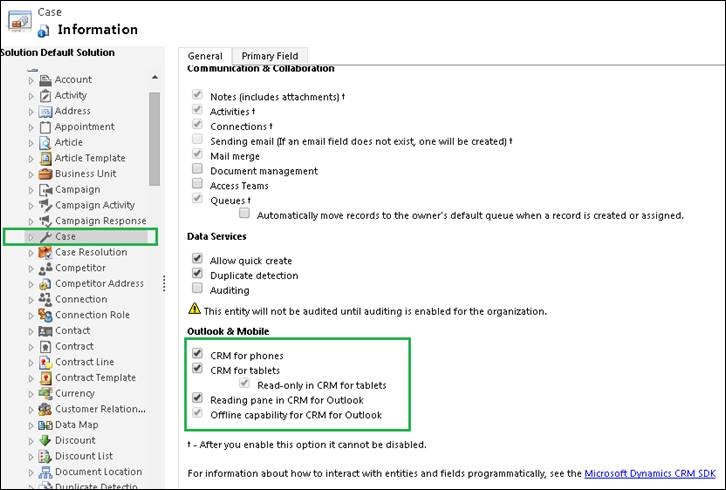Click the Case entity header icon
726x490 pixels.
(20, 20)
